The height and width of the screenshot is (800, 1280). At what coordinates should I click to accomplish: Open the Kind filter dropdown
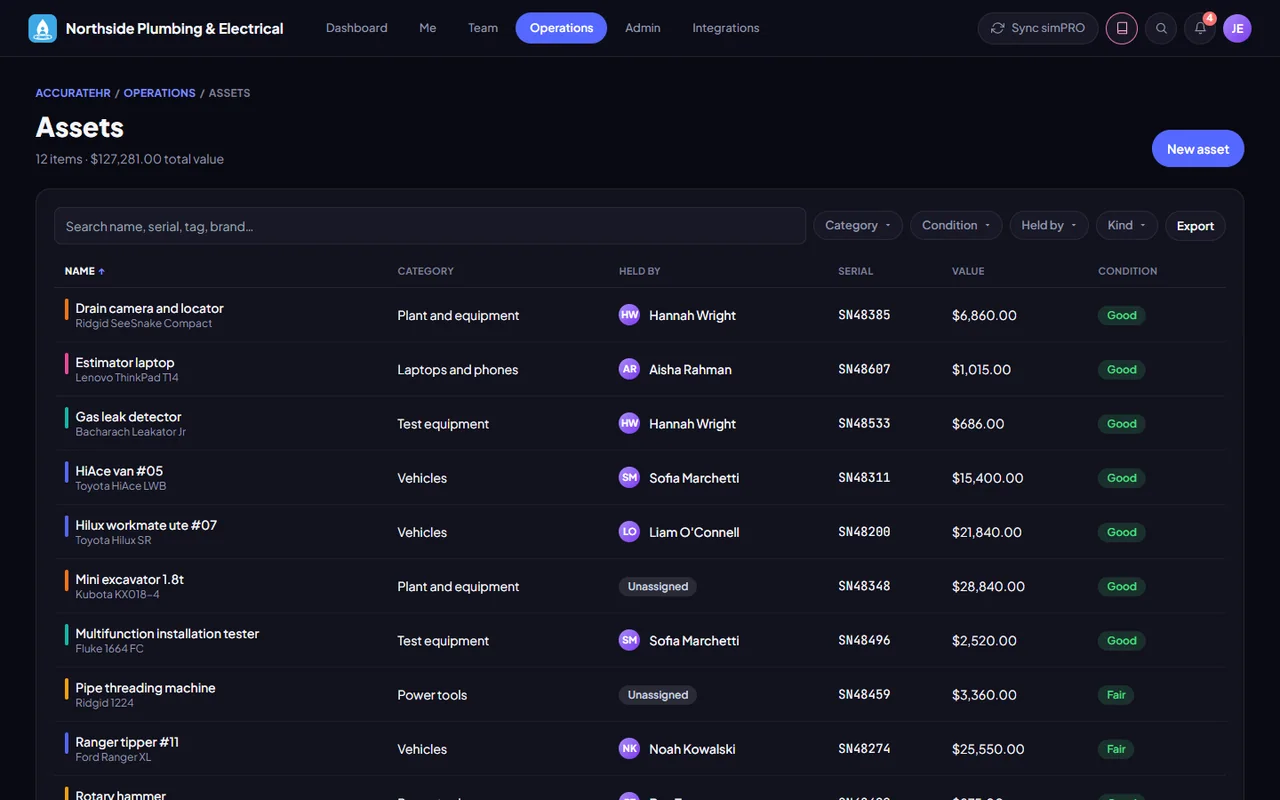(1127, 226)
